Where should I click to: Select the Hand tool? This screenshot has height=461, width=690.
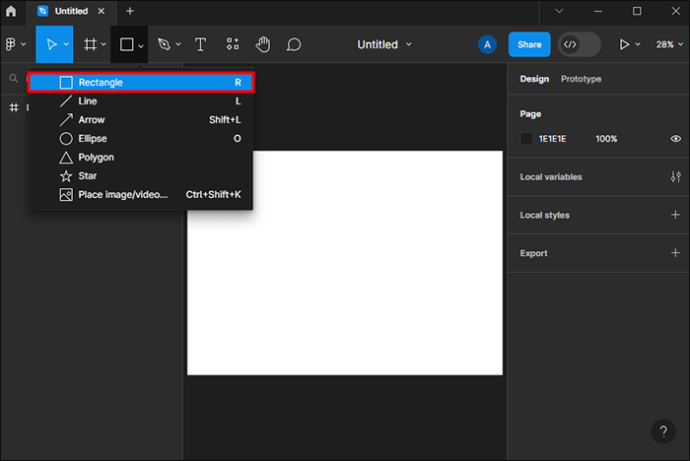tap(263, 45)
